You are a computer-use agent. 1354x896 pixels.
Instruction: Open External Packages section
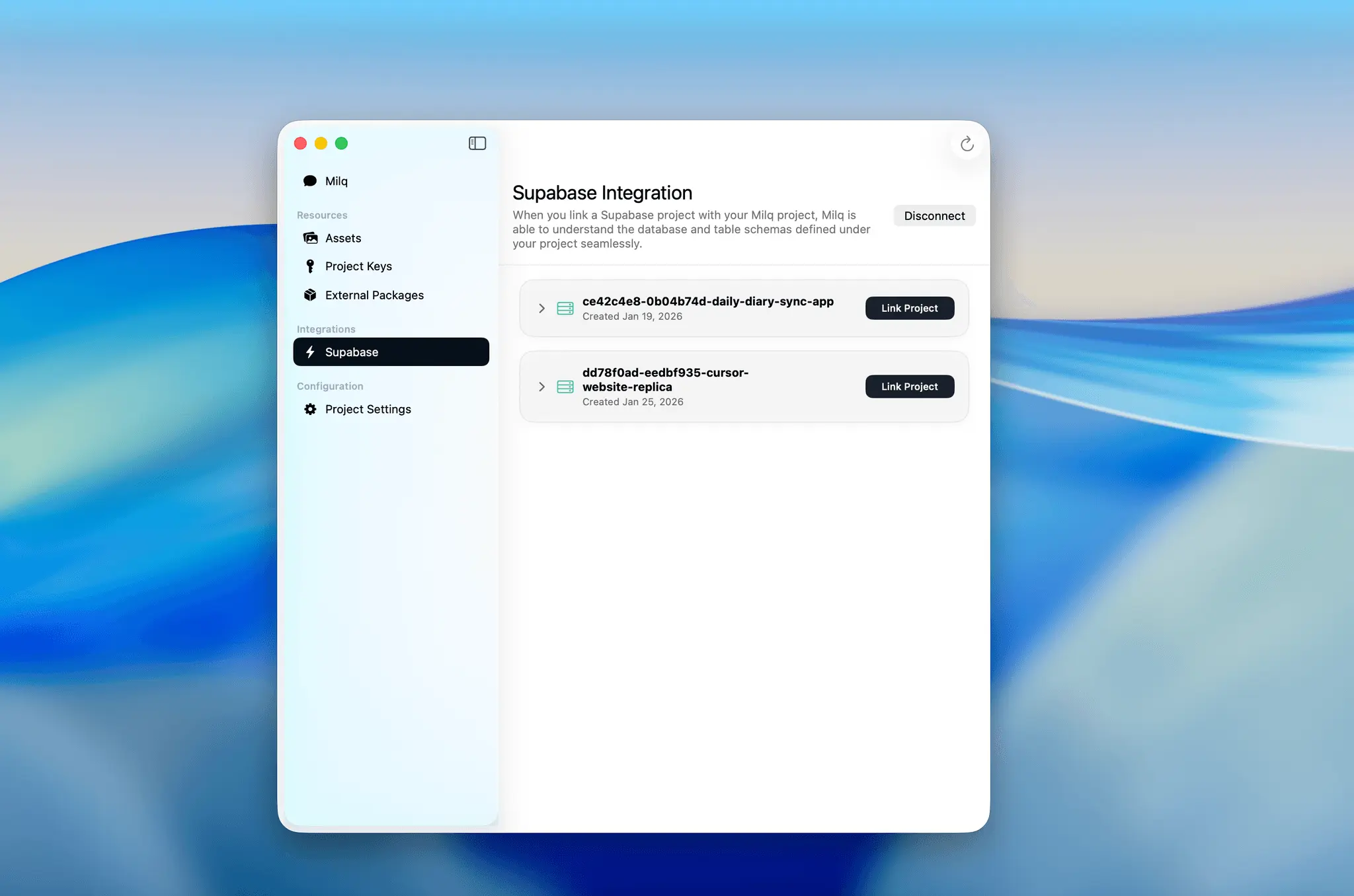(x=391, y=295)
